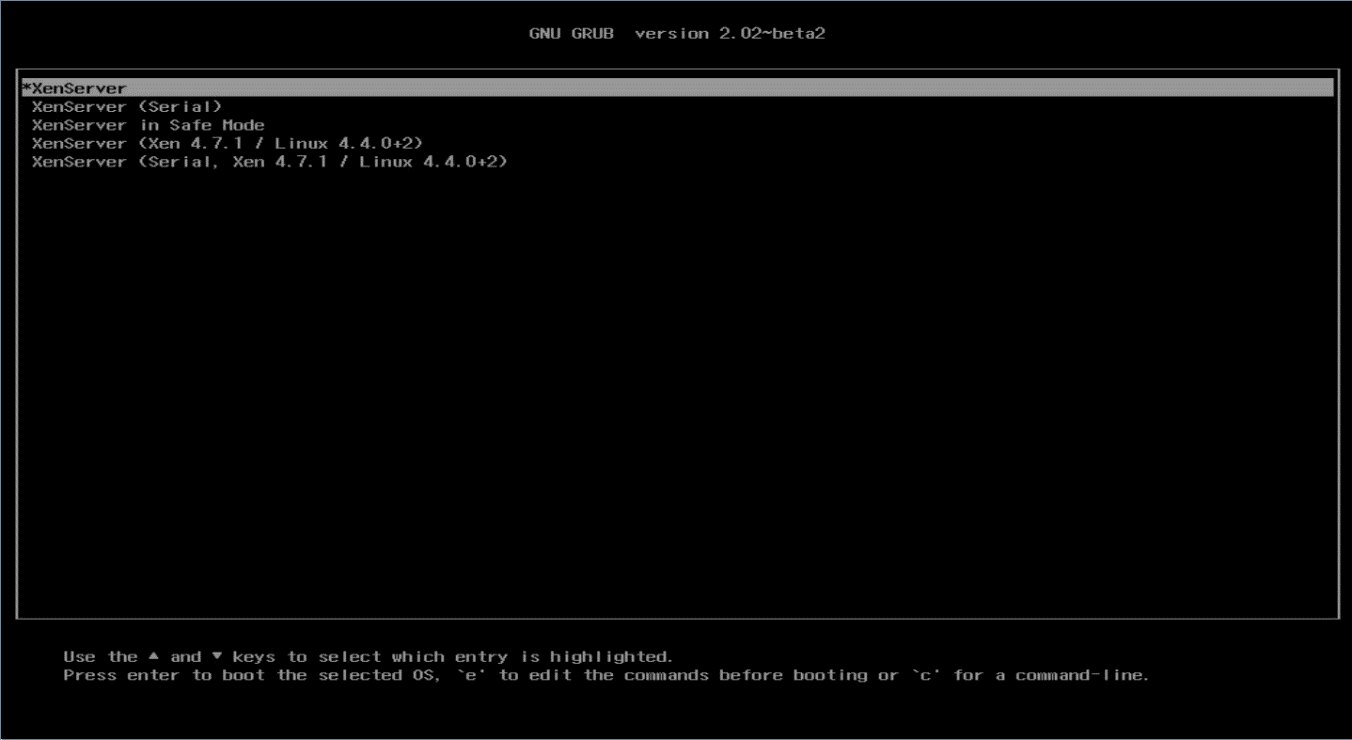Select the highlighted XenServer boot entry
This screenshot has width=1352, height=740.
point(677,88)
